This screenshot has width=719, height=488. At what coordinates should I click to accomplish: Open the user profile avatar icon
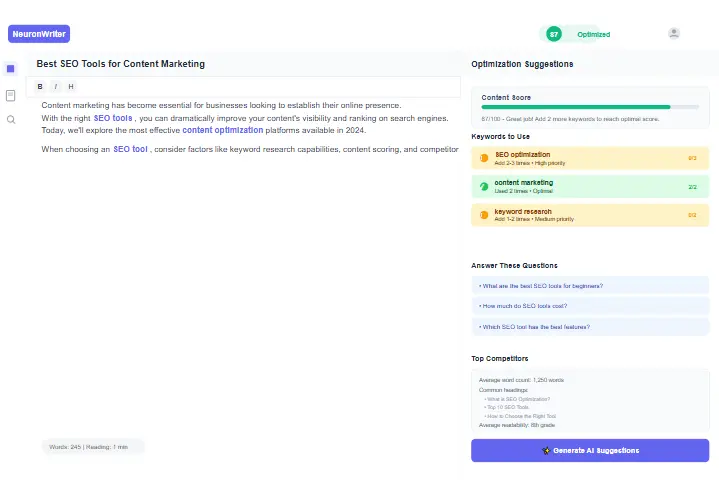(674, 33)
